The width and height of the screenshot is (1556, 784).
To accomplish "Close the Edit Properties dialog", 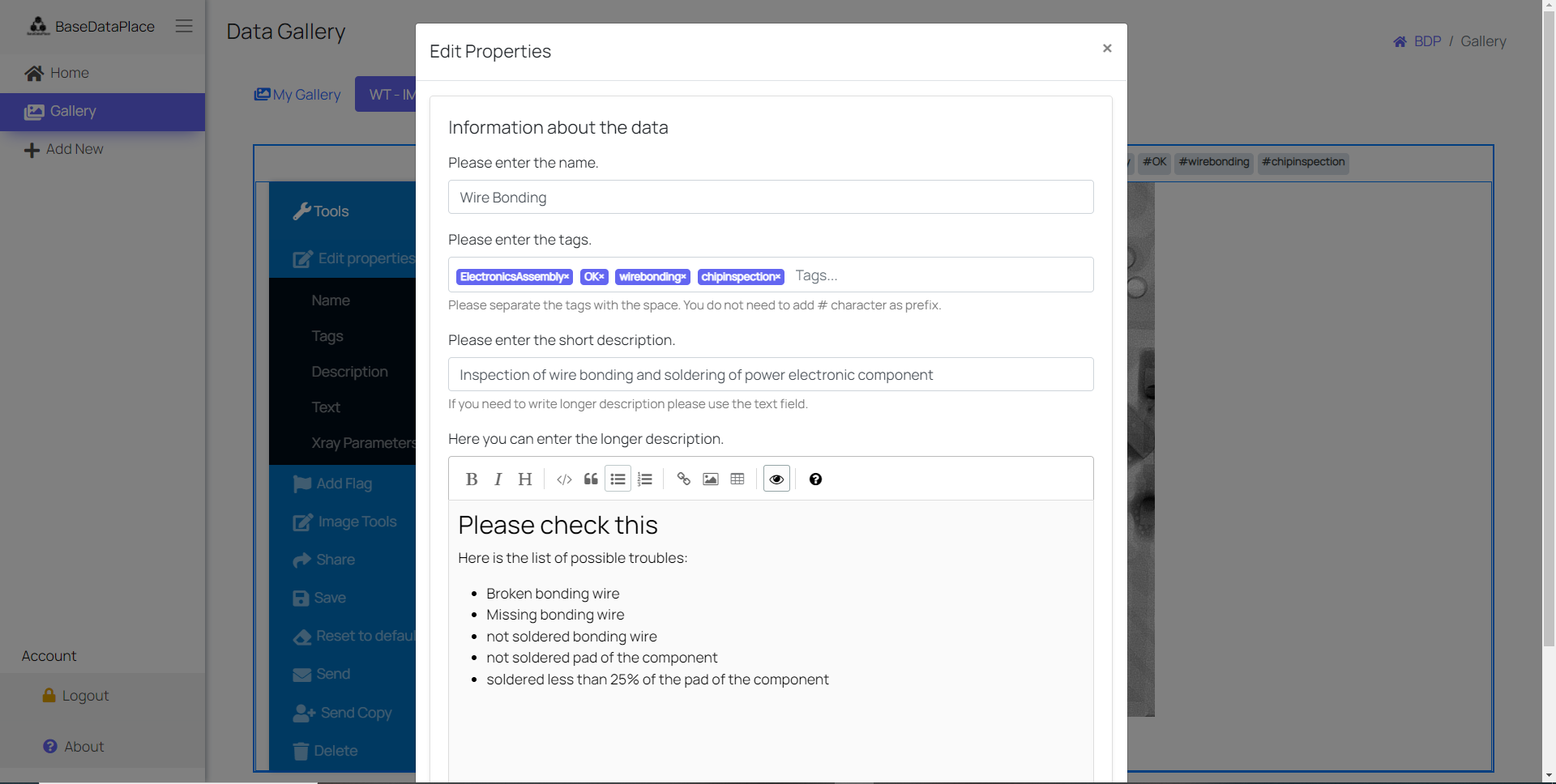I will pyautogui.click(x=1107, y=49).
